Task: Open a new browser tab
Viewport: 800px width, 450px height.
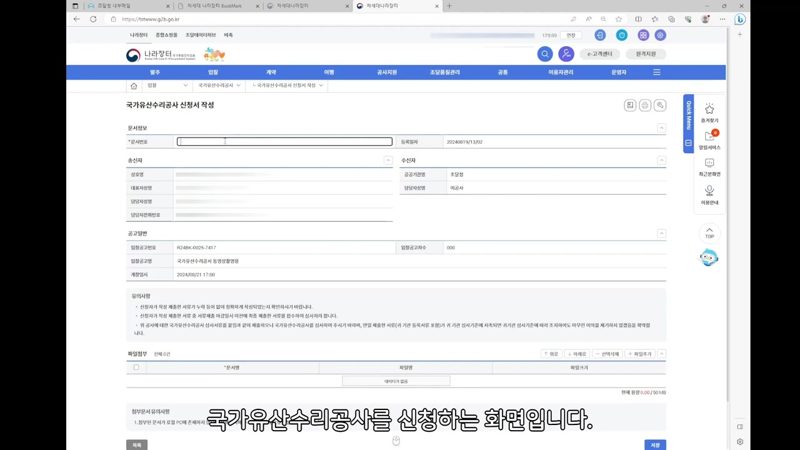Action: (x=449, y=6)
